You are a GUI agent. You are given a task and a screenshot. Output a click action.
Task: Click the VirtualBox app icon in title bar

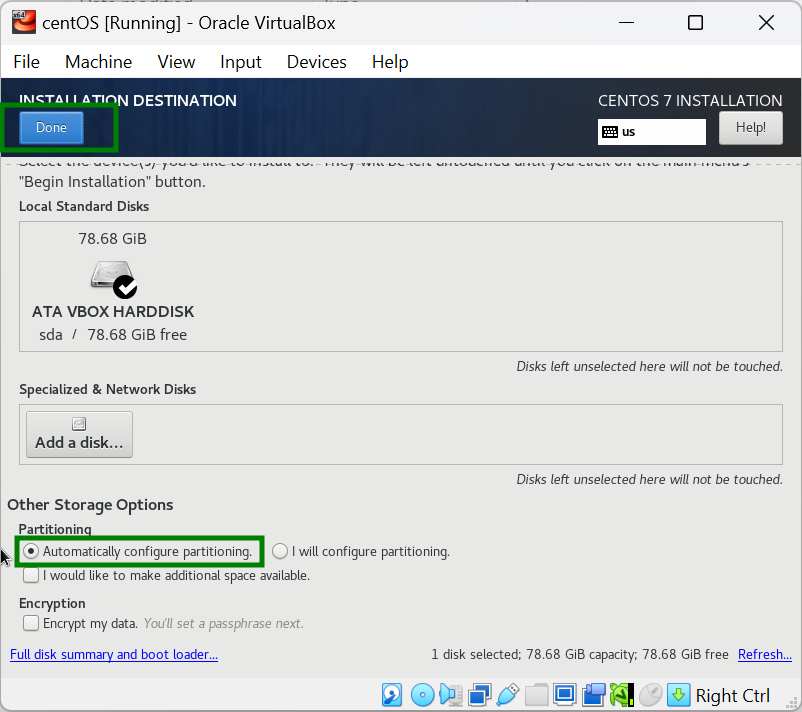[x=24, y=23]
